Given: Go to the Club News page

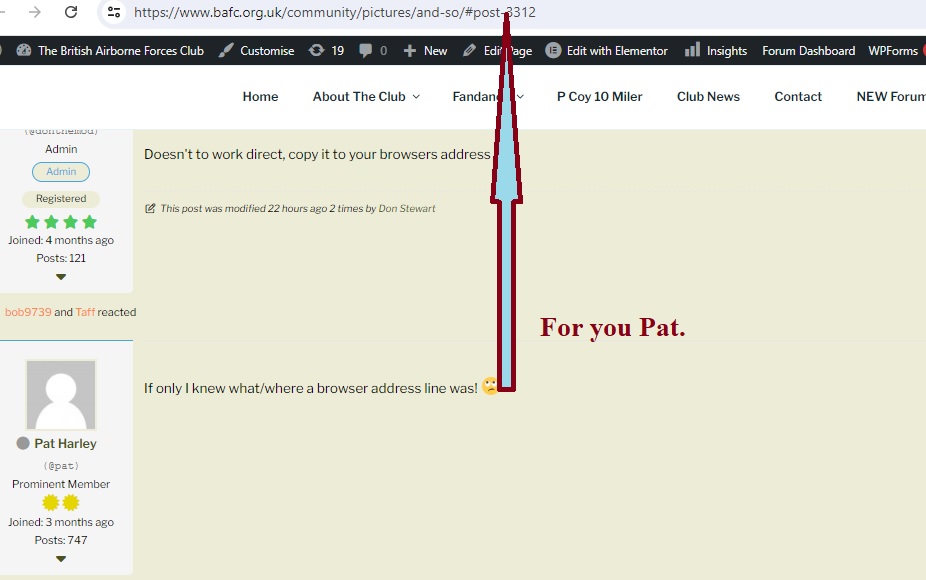Looking at the screenshot, I should [708, 96].
